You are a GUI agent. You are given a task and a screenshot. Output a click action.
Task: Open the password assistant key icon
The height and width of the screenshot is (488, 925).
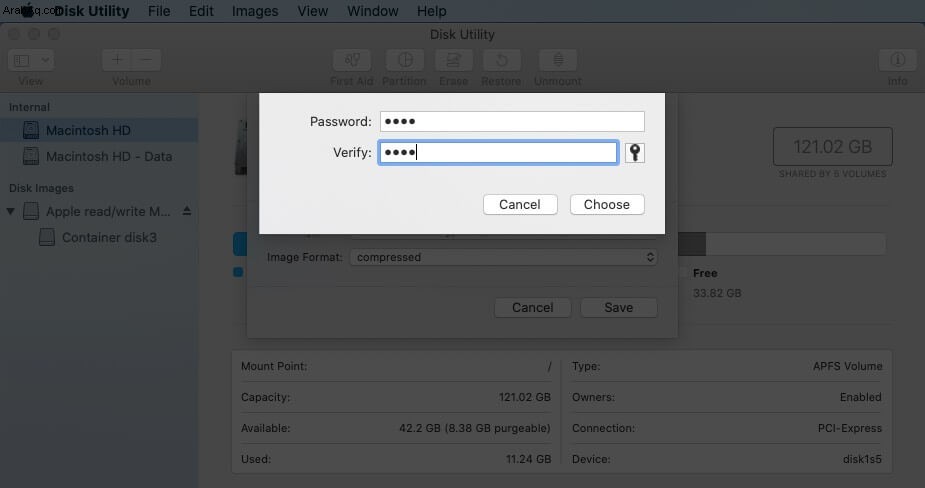click(635, 153)
